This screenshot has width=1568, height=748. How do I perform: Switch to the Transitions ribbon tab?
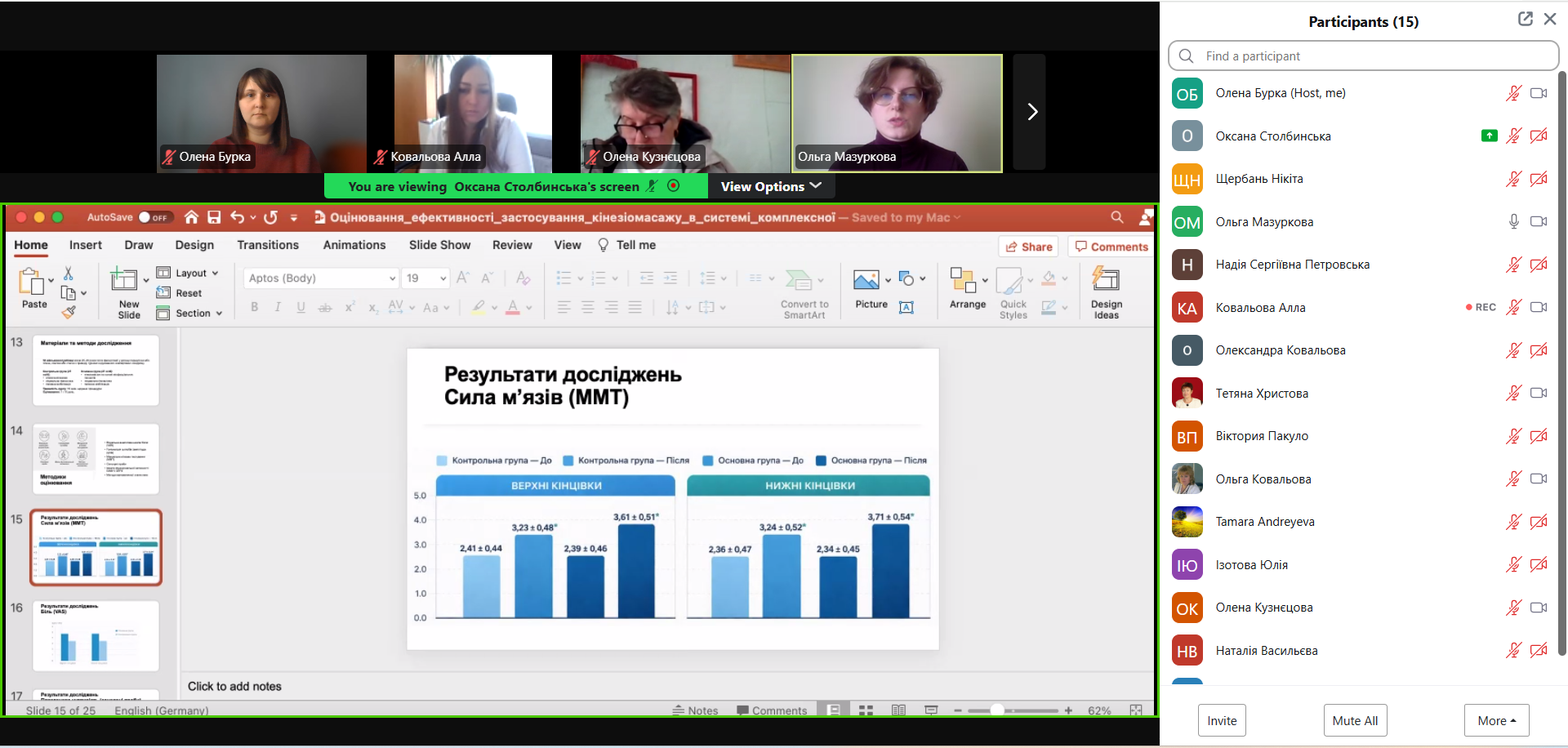click(x=268, y=245)
